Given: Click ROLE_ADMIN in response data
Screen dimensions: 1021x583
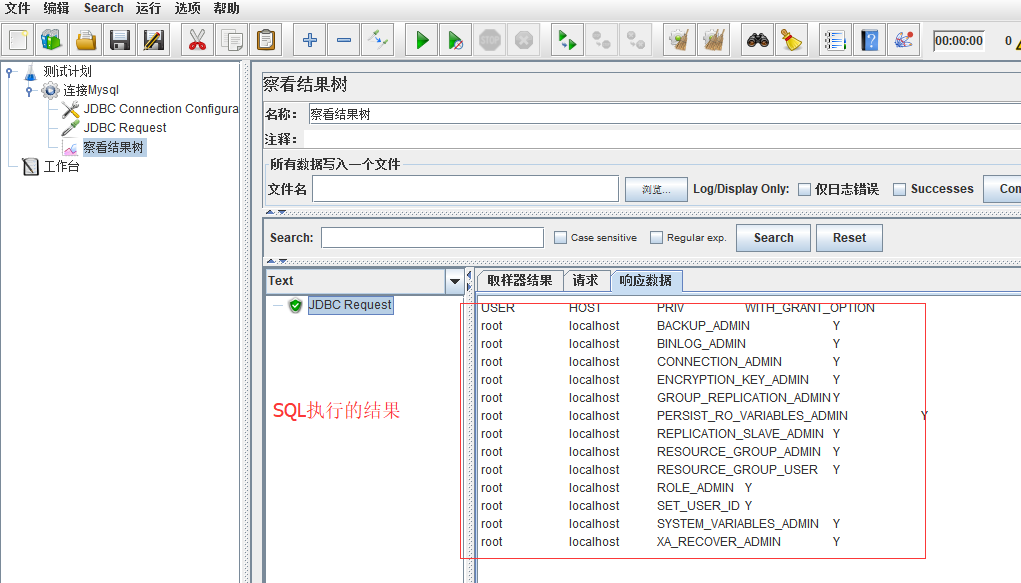Looking at the screenshot, I should coord(695,488).
